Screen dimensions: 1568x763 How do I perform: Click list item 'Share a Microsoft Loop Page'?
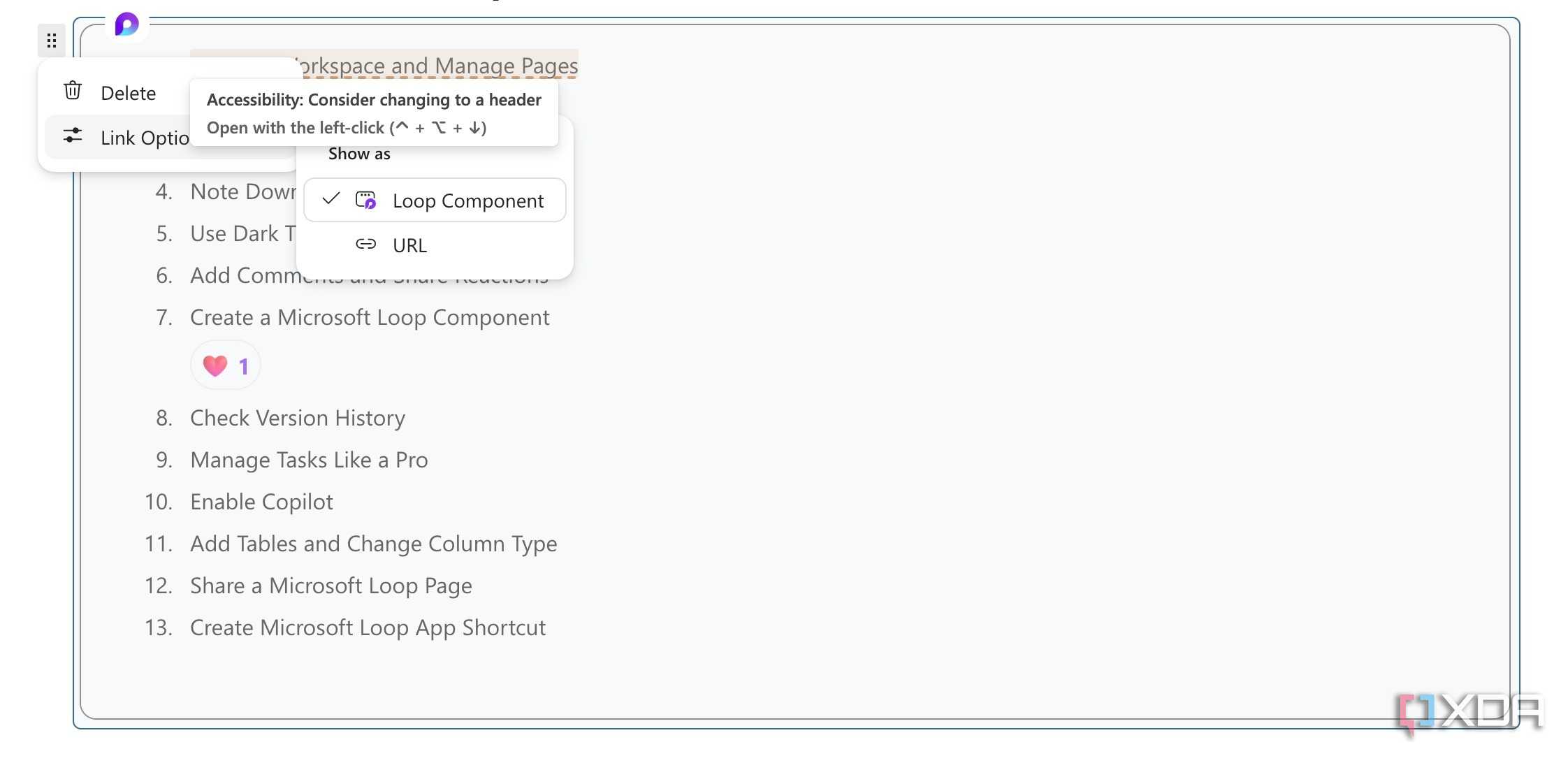(x=331, y=586)
